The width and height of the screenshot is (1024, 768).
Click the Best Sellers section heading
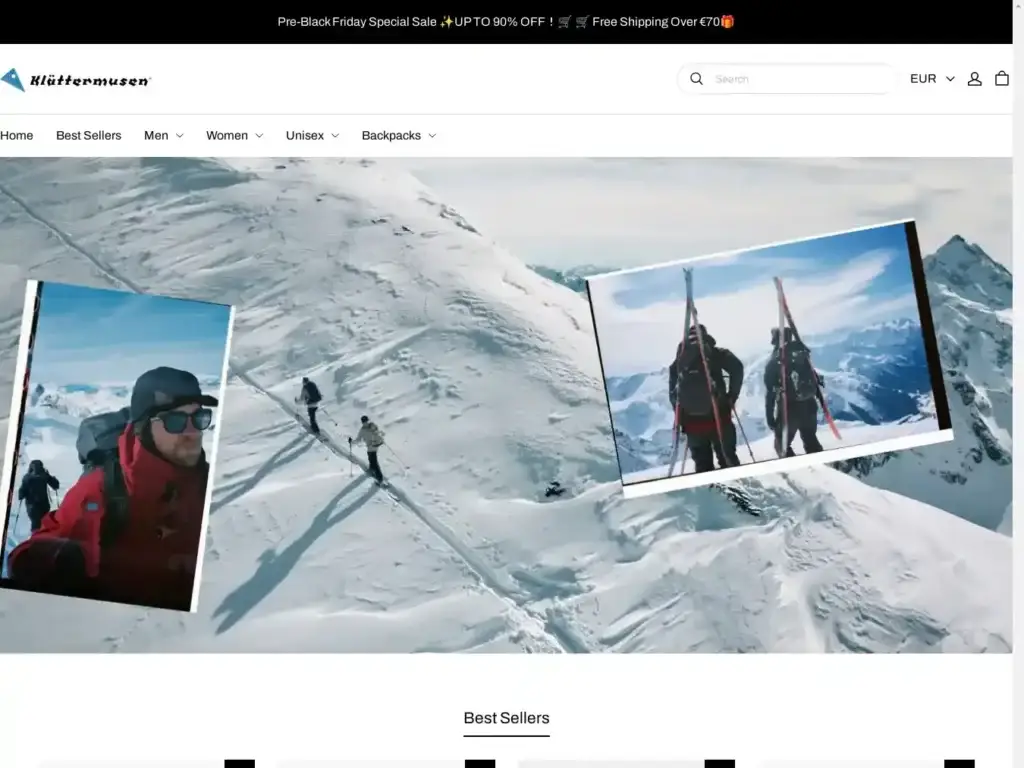click(x=506, y=718)
